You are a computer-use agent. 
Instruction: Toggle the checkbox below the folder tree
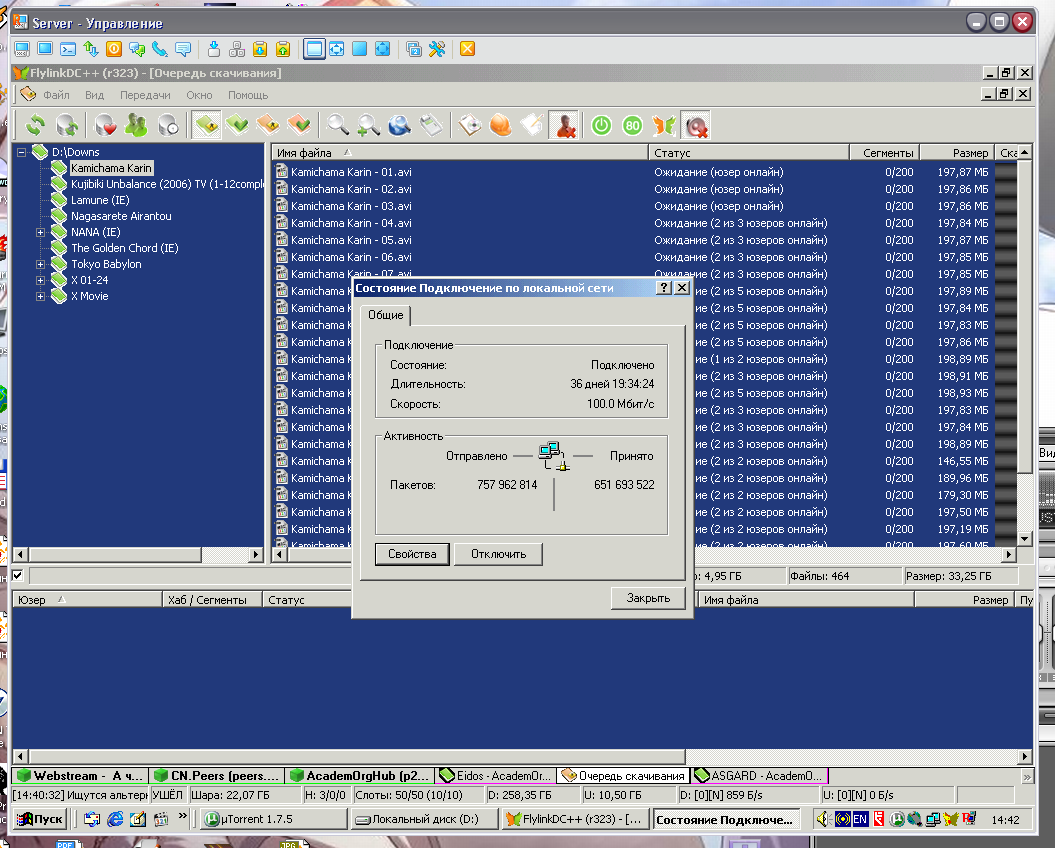(18, 575)
